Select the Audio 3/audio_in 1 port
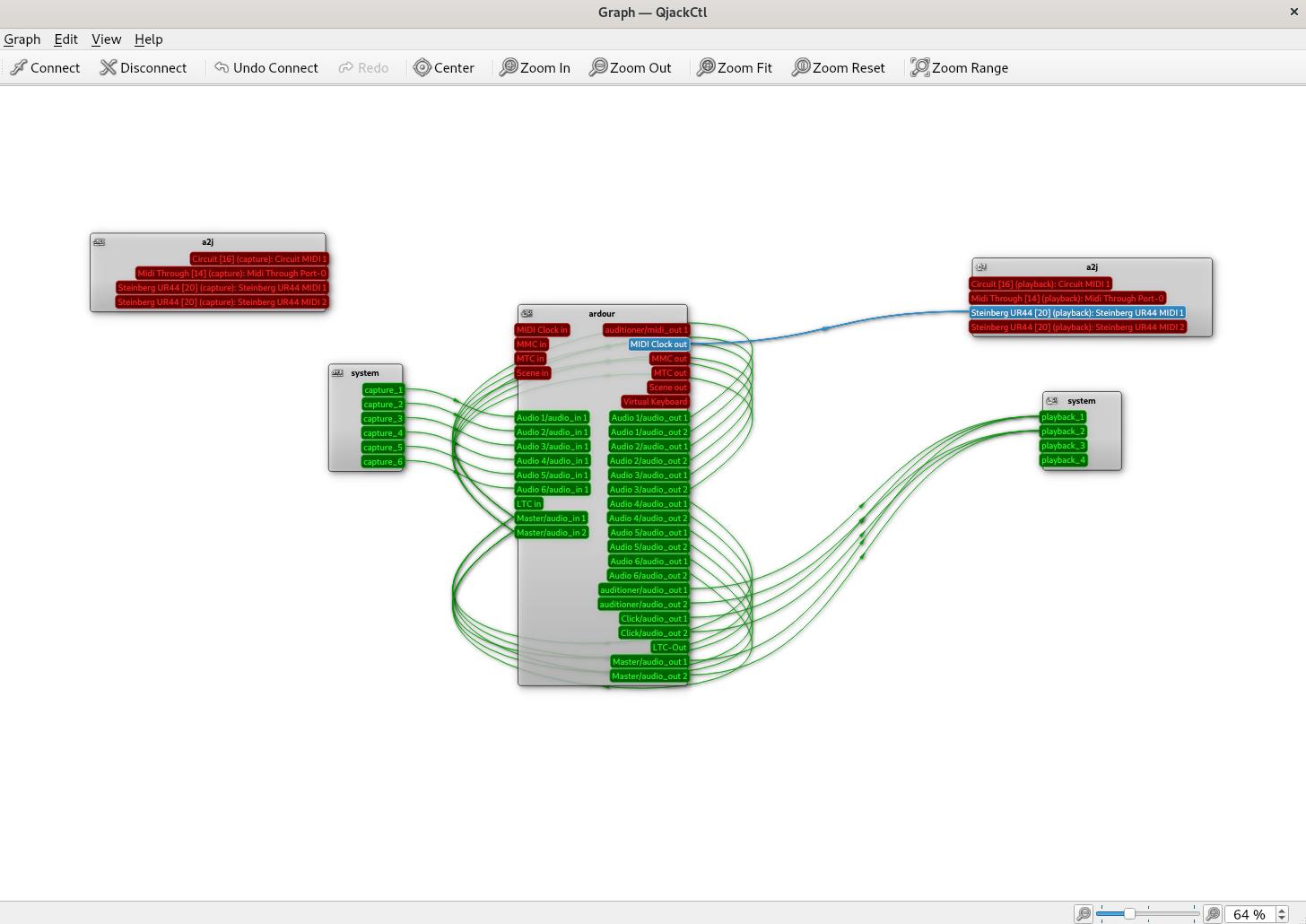This screenshot has width=1306, height=924. click(x=553, y=446)
